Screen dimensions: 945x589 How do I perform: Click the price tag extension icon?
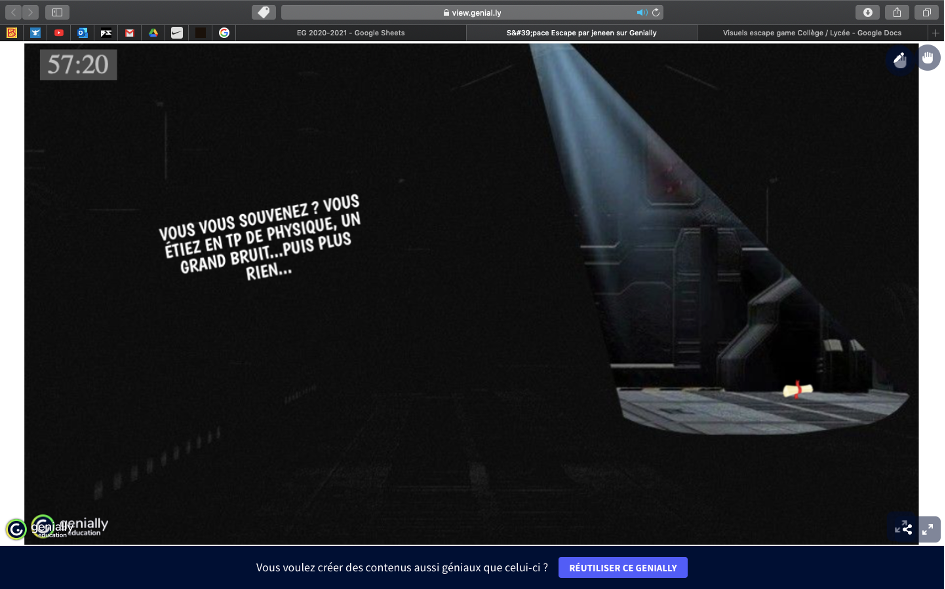click(264, 12)
